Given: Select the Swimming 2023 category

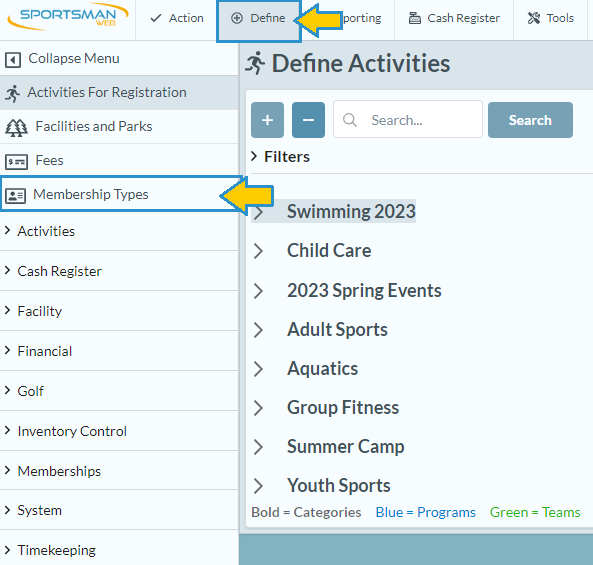Looking at the screenshot, I should (351, 211).
